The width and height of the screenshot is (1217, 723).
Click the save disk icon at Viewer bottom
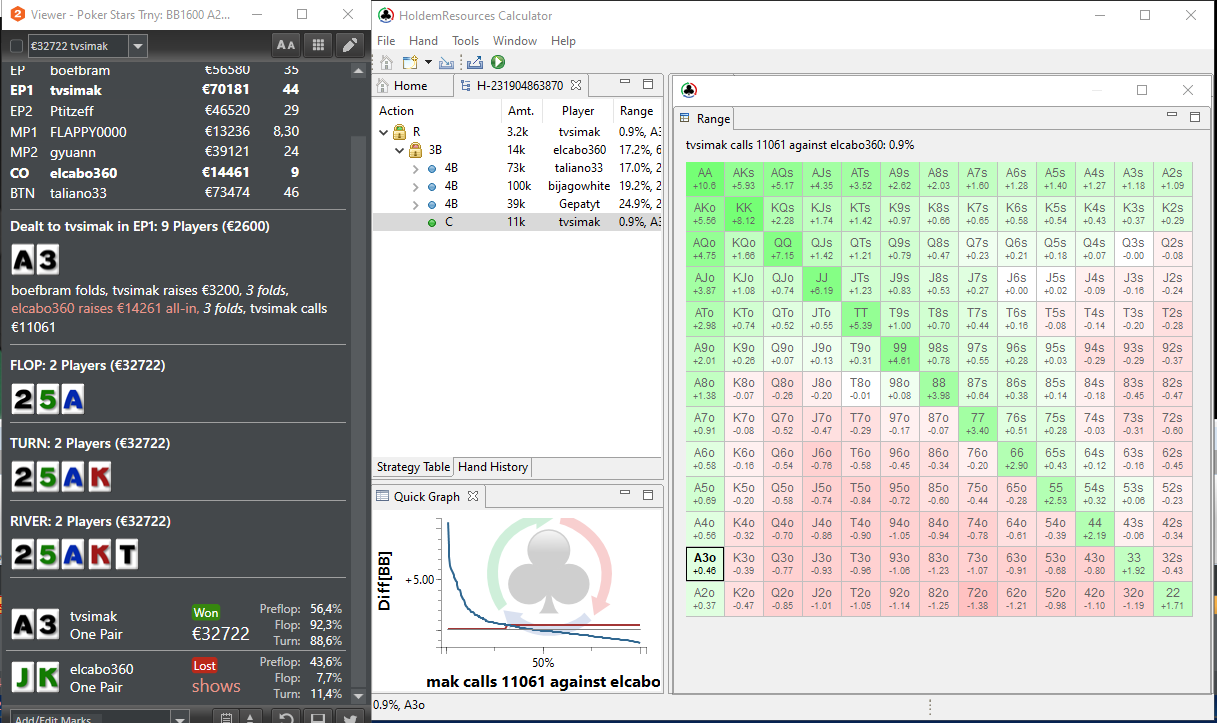[318, 717]
